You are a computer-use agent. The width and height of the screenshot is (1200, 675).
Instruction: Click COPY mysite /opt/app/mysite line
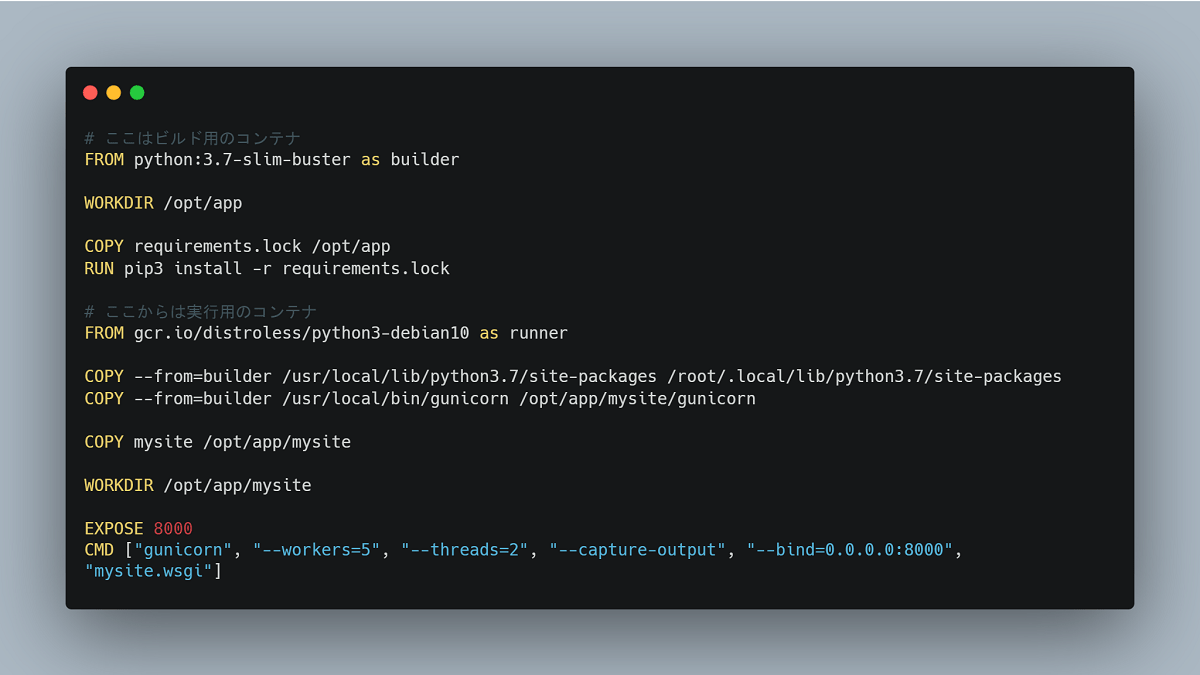point(218,442)
